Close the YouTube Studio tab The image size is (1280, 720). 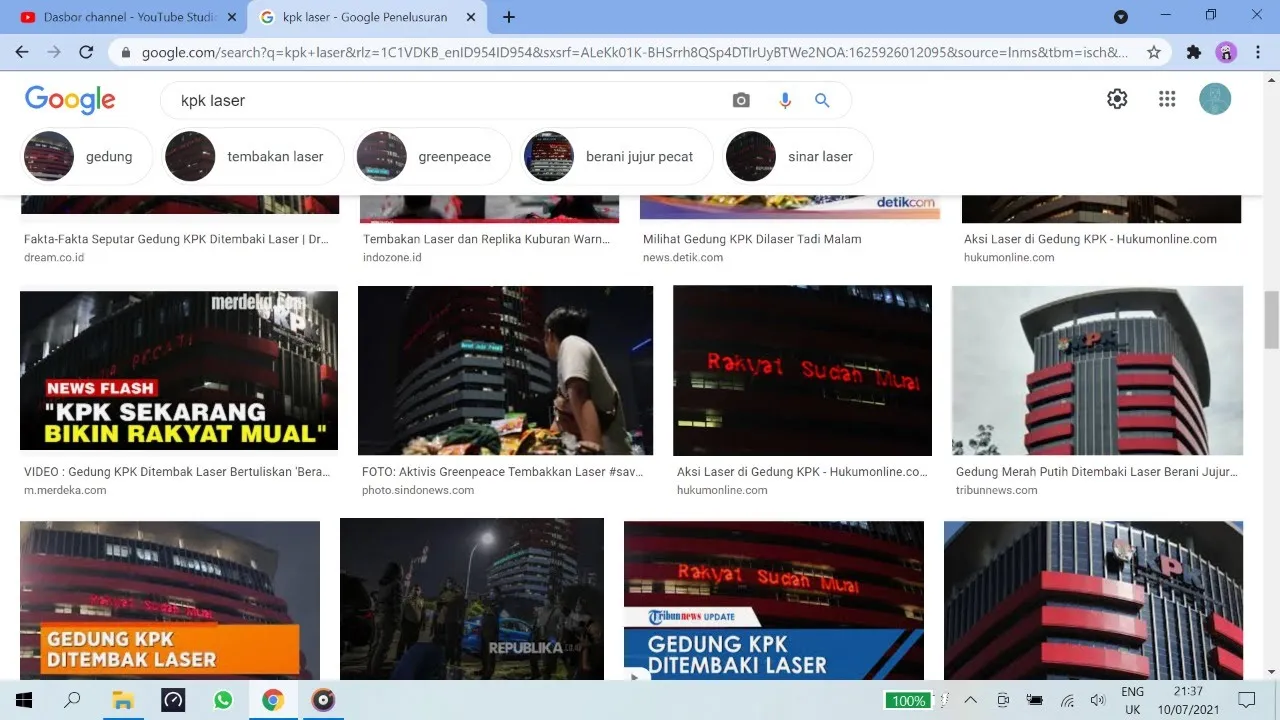(x=232, y=17)
